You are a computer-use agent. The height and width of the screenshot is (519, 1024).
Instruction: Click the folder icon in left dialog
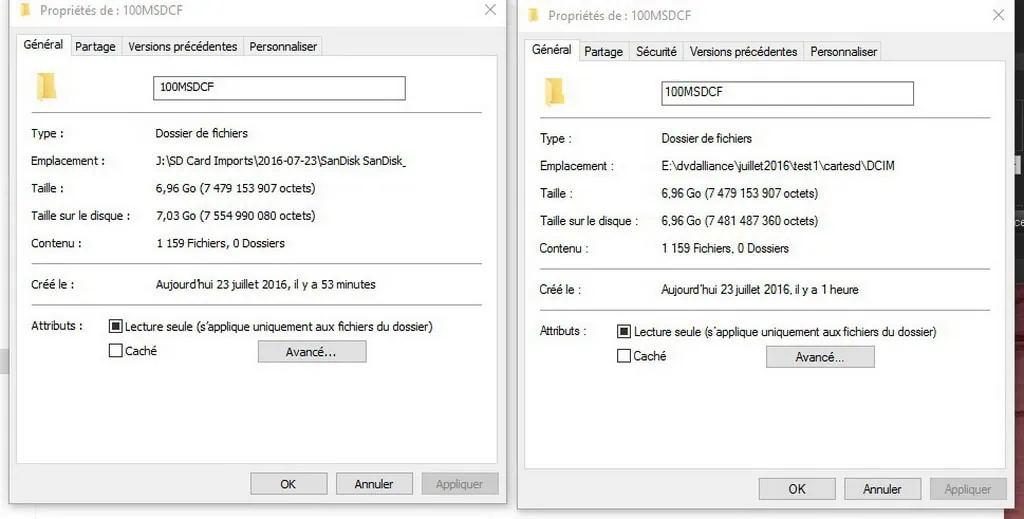[46, 86]
